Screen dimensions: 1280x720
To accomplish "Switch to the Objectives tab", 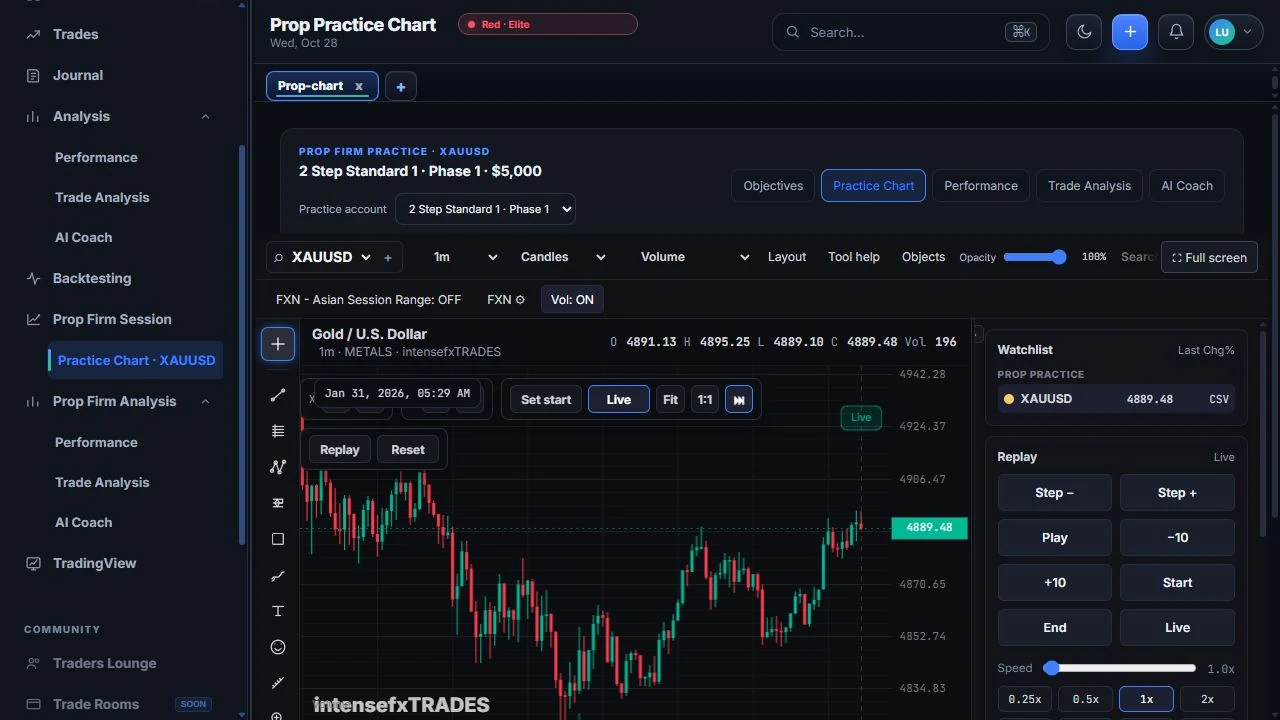I will [773, 186].
